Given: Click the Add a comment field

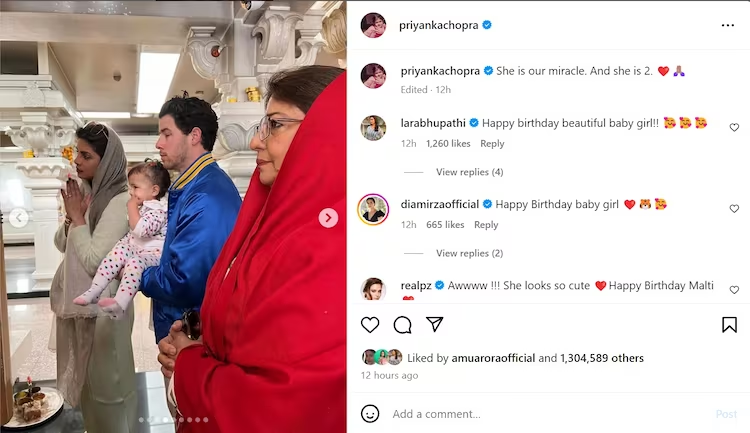Looking at the screenshot, I should click(550, 414).
